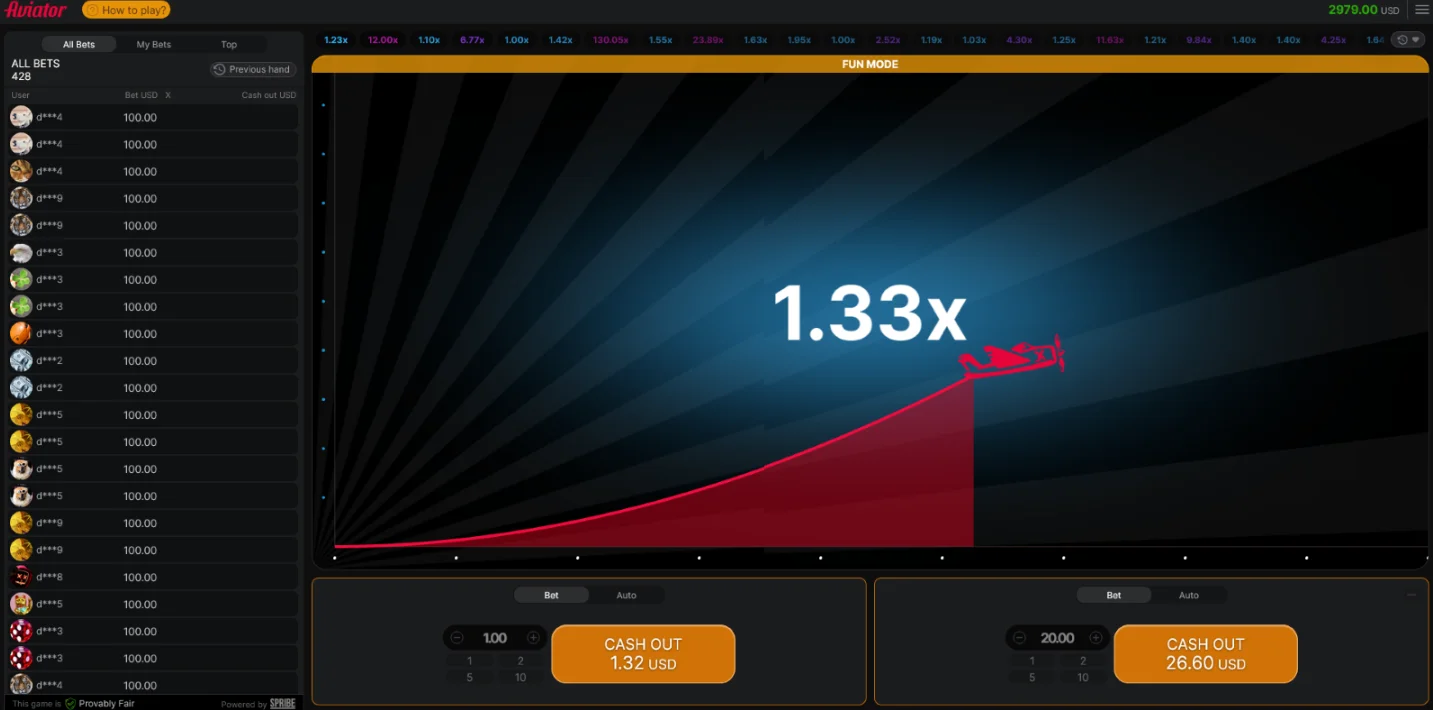Show the Previous hand results
Image resolution: width=1433 pixels, height=710 pixels.
(x=252, y=69)
